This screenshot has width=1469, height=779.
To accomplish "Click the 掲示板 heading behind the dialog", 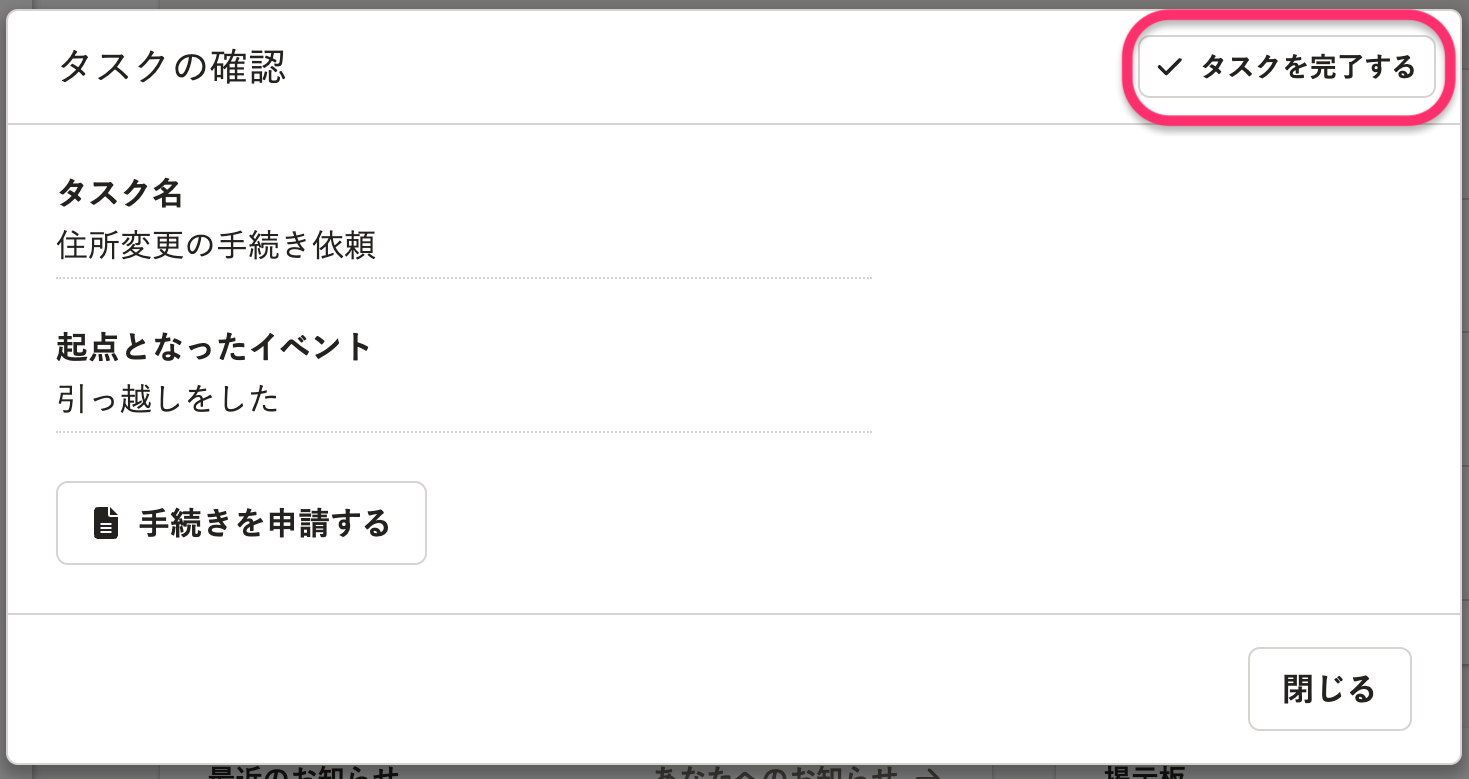I will tap(1144, 773).
